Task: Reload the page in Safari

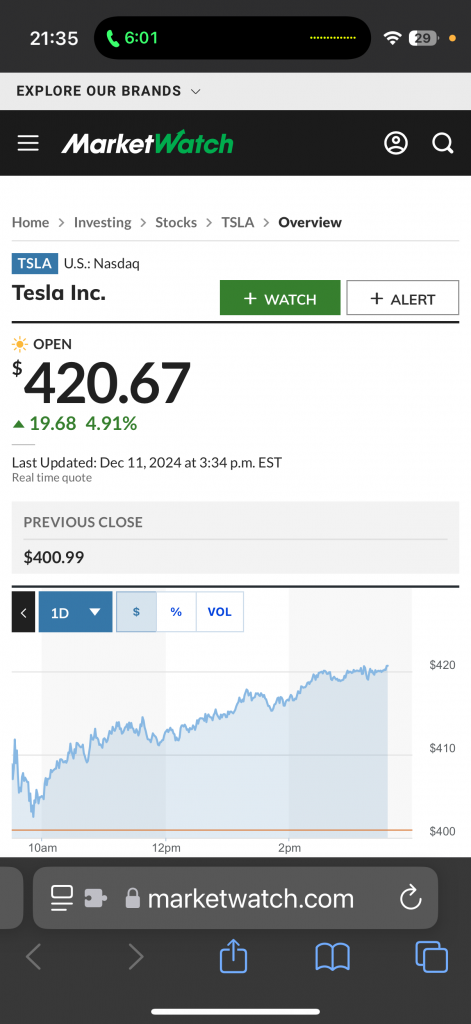Action: (410, 899)
